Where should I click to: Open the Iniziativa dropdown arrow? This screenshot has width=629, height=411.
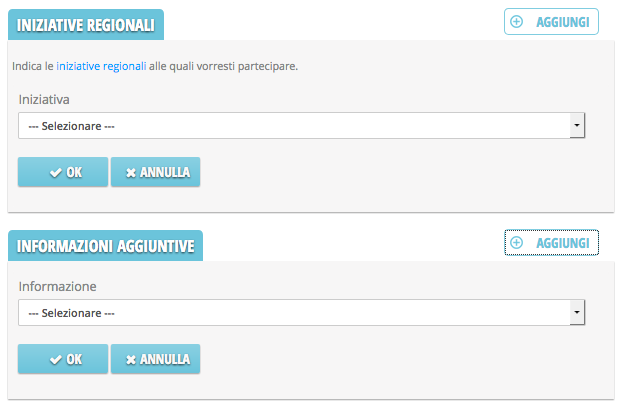[x=576, y=126]
